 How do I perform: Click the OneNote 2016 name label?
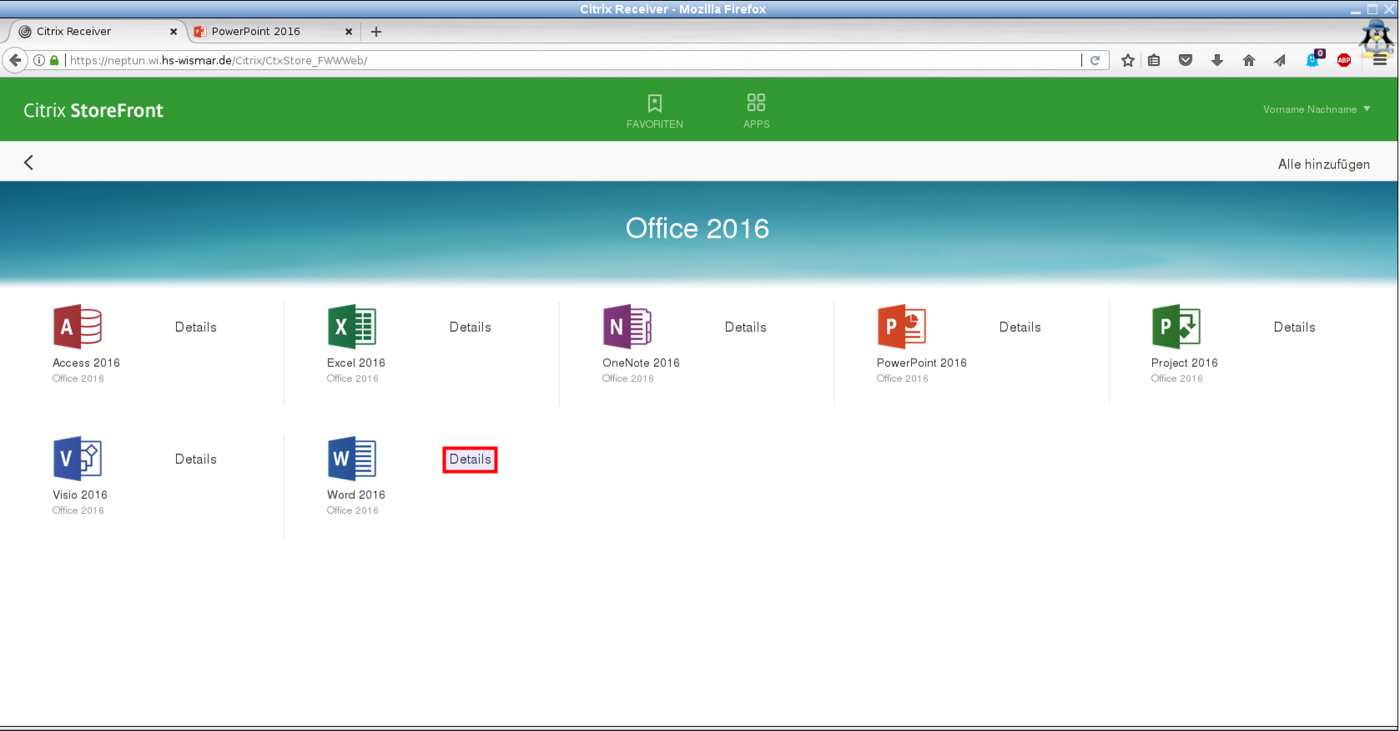641,363
